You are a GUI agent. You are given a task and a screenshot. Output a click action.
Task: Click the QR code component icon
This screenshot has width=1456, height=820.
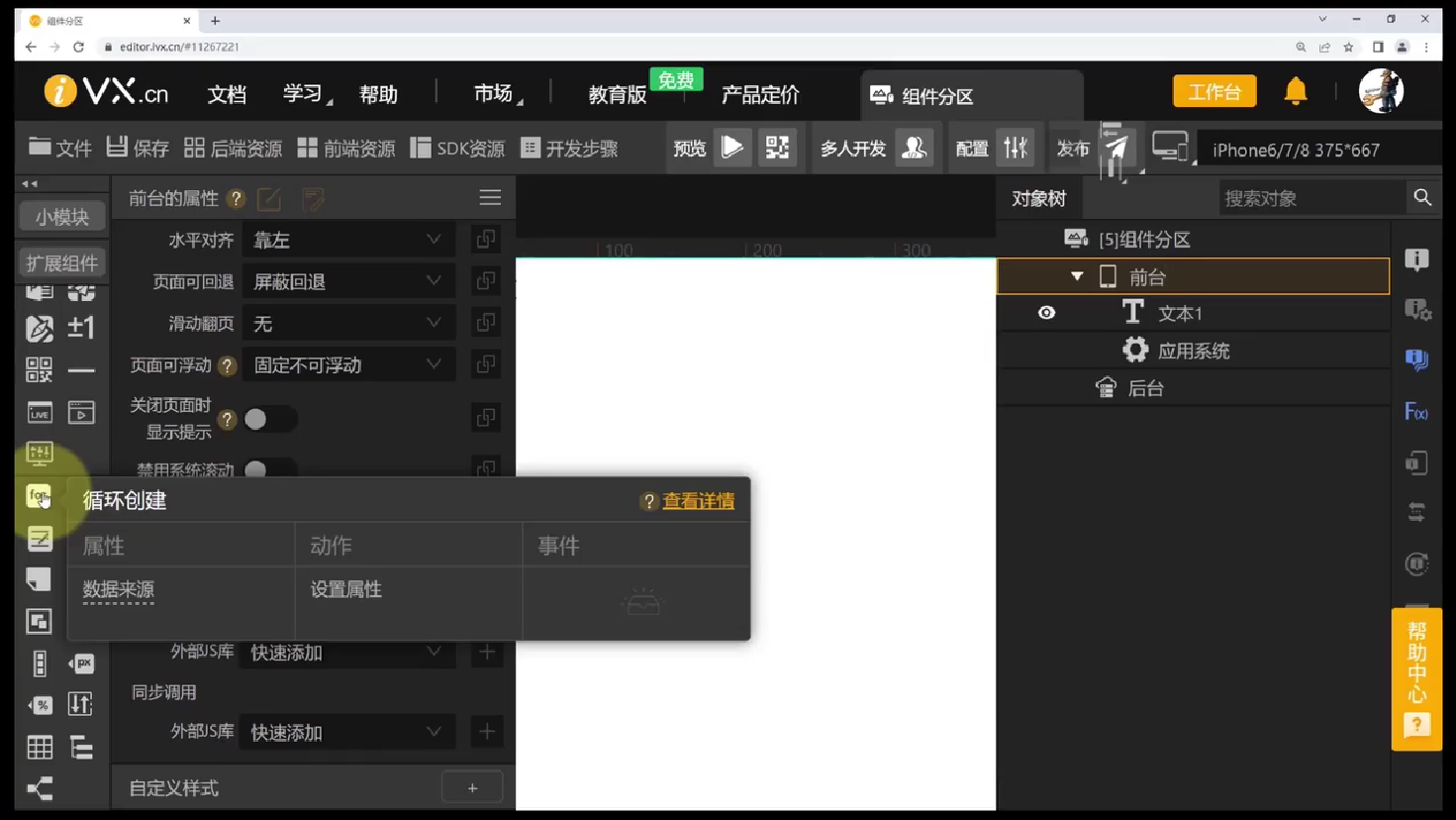(x=39, y=369)
